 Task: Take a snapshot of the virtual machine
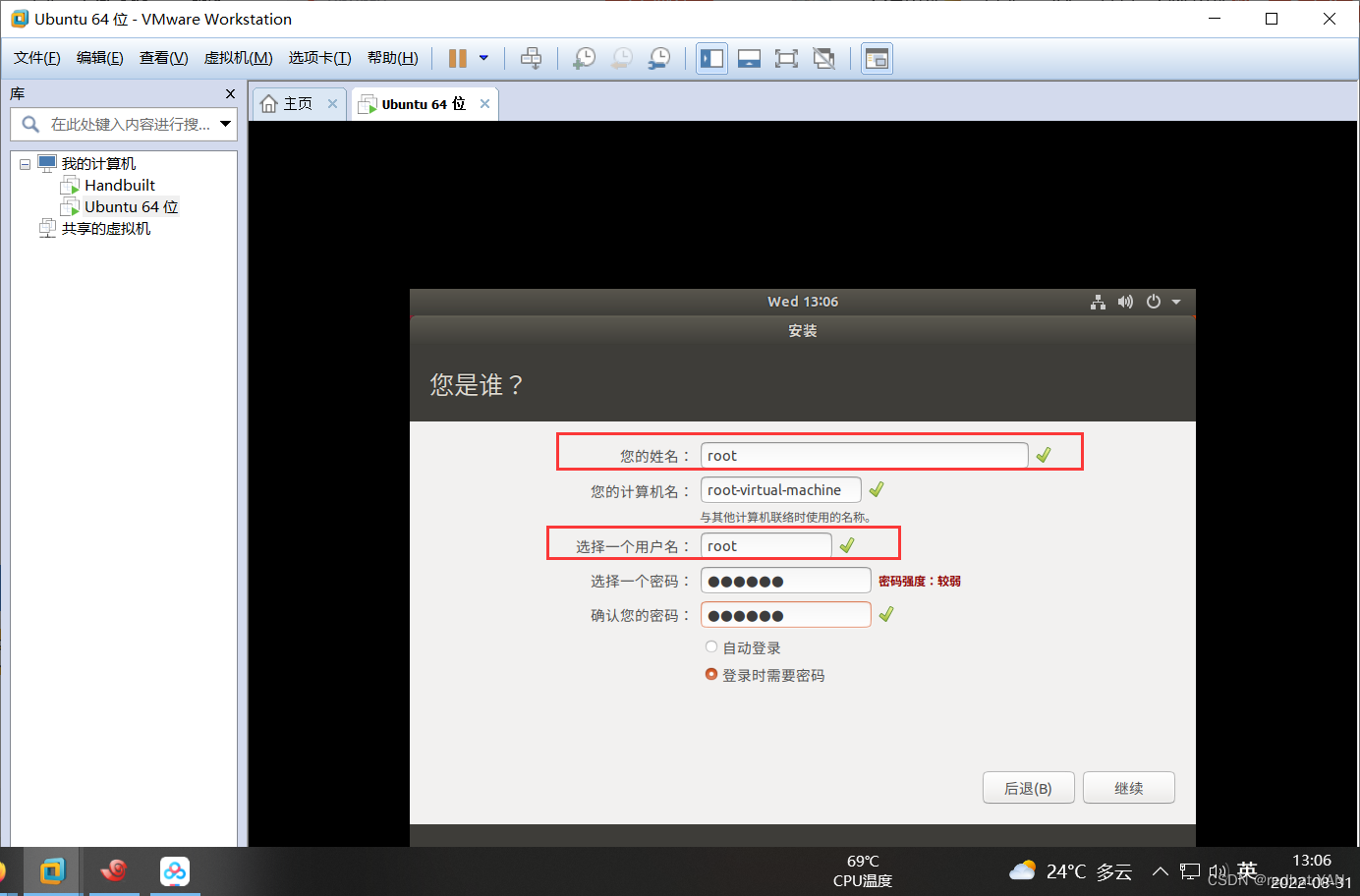(x=584, y=58)
